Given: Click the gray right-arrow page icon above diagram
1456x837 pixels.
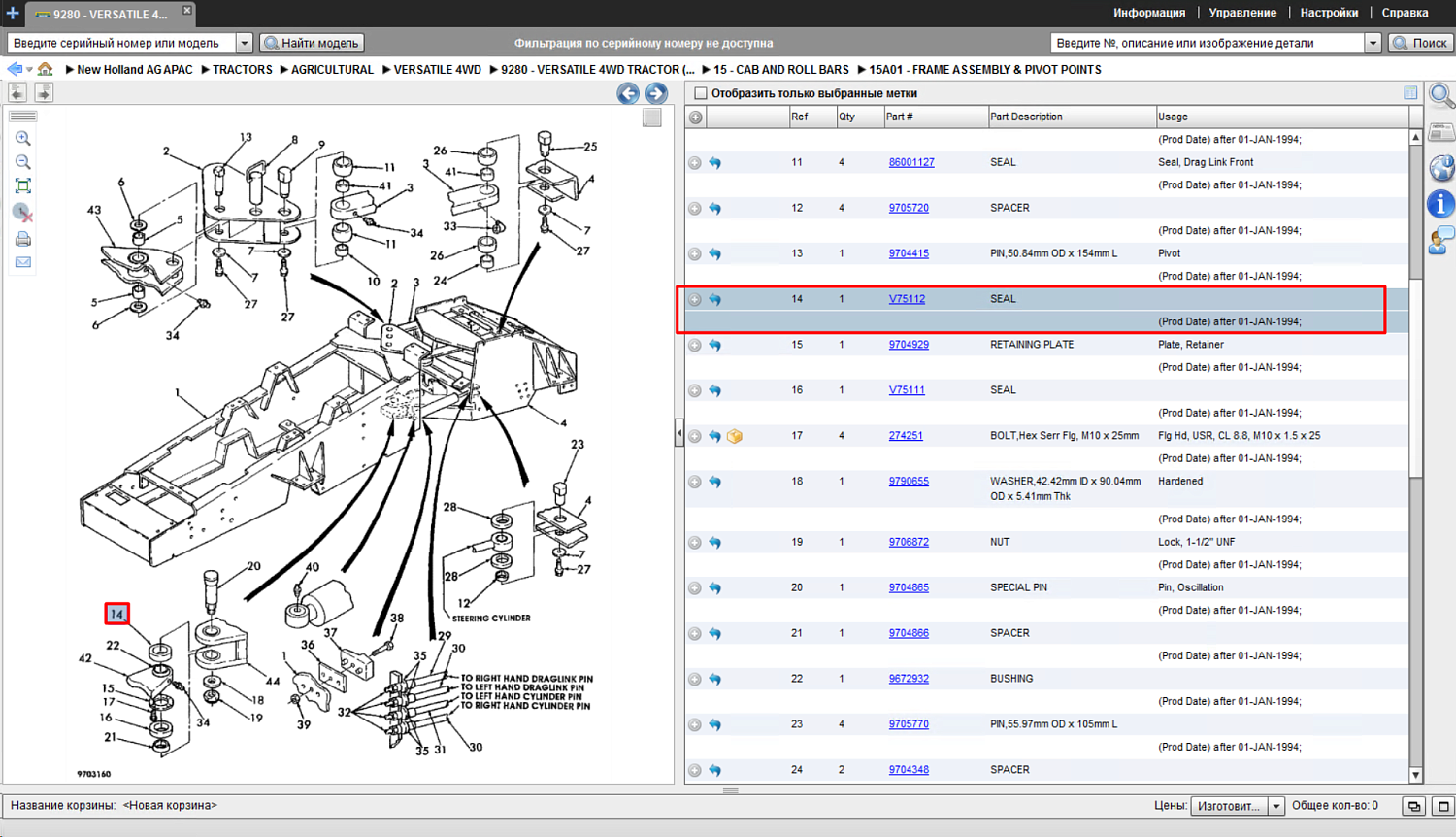Looking at the screenshot, I should pyautogui.click(x=44, y=92).
